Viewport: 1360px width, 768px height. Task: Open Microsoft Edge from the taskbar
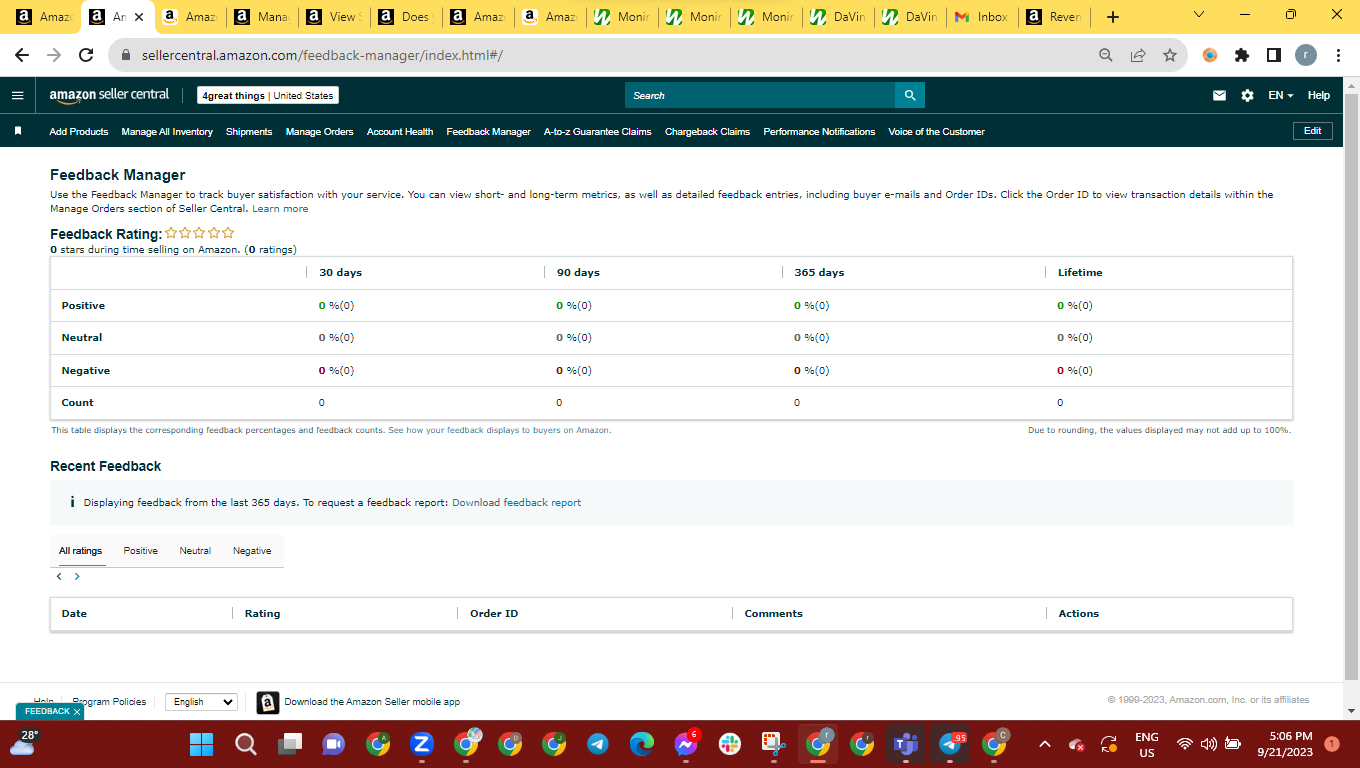[x=642, y=744]
